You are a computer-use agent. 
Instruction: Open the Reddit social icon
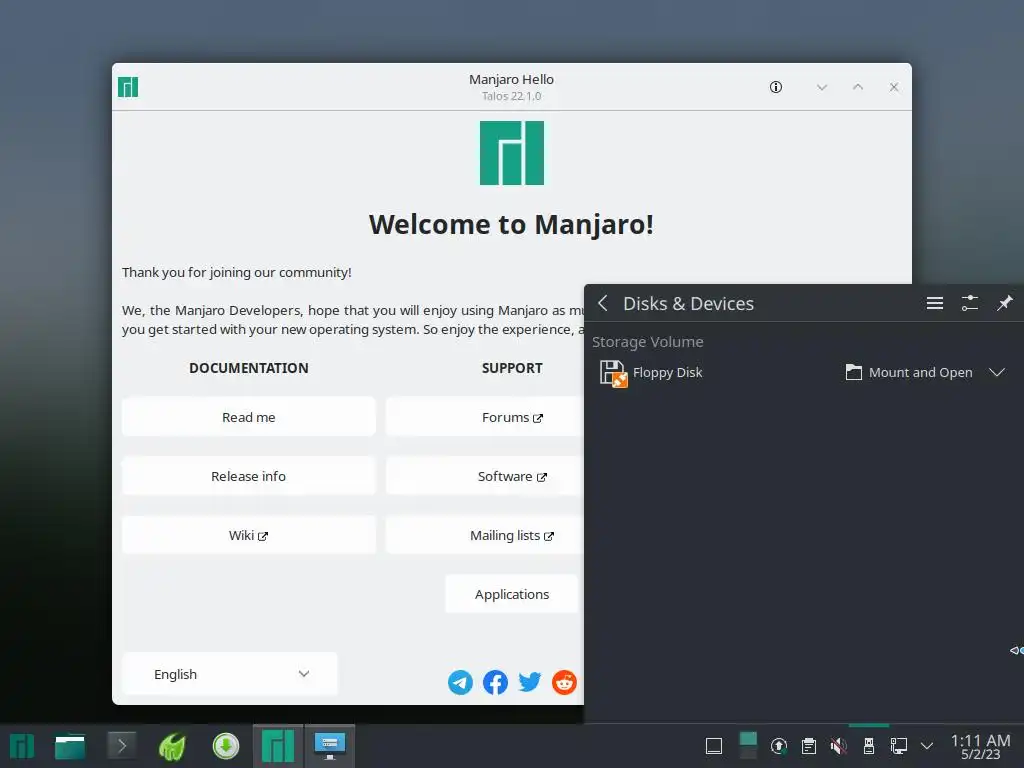[564, 682]
